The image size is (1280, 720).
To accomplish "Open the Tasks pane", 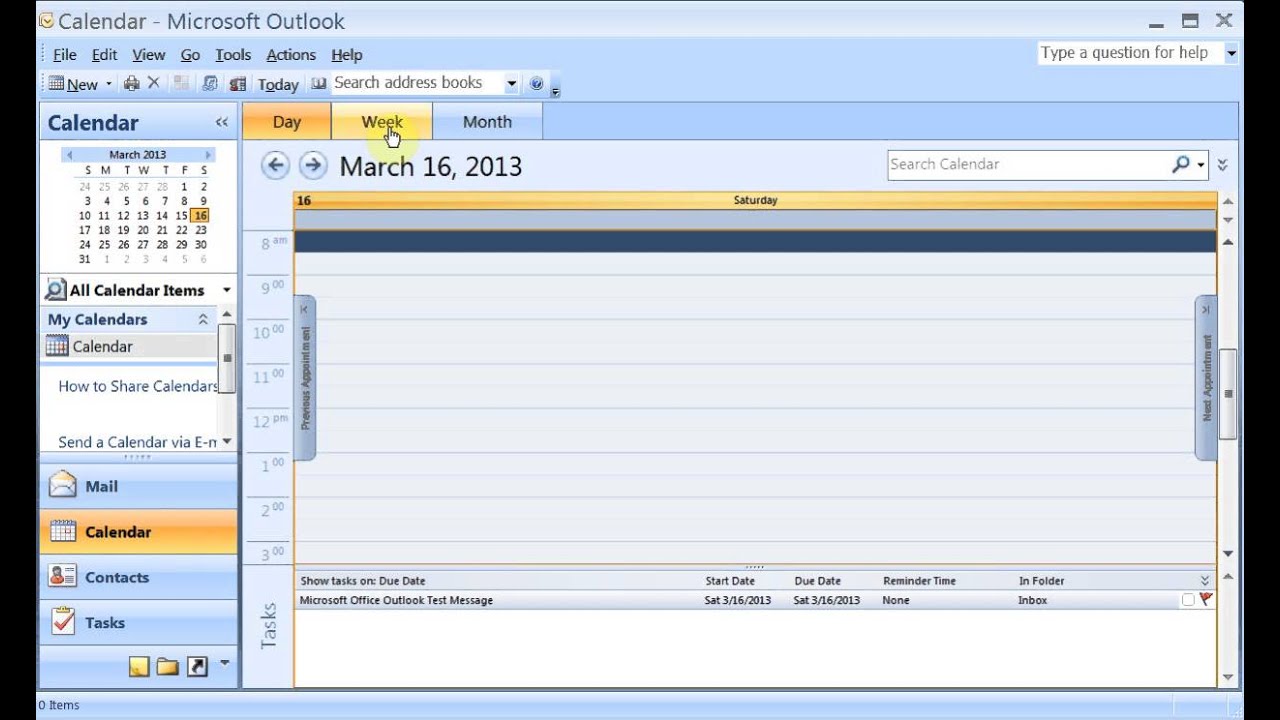I will coord(139,622).
